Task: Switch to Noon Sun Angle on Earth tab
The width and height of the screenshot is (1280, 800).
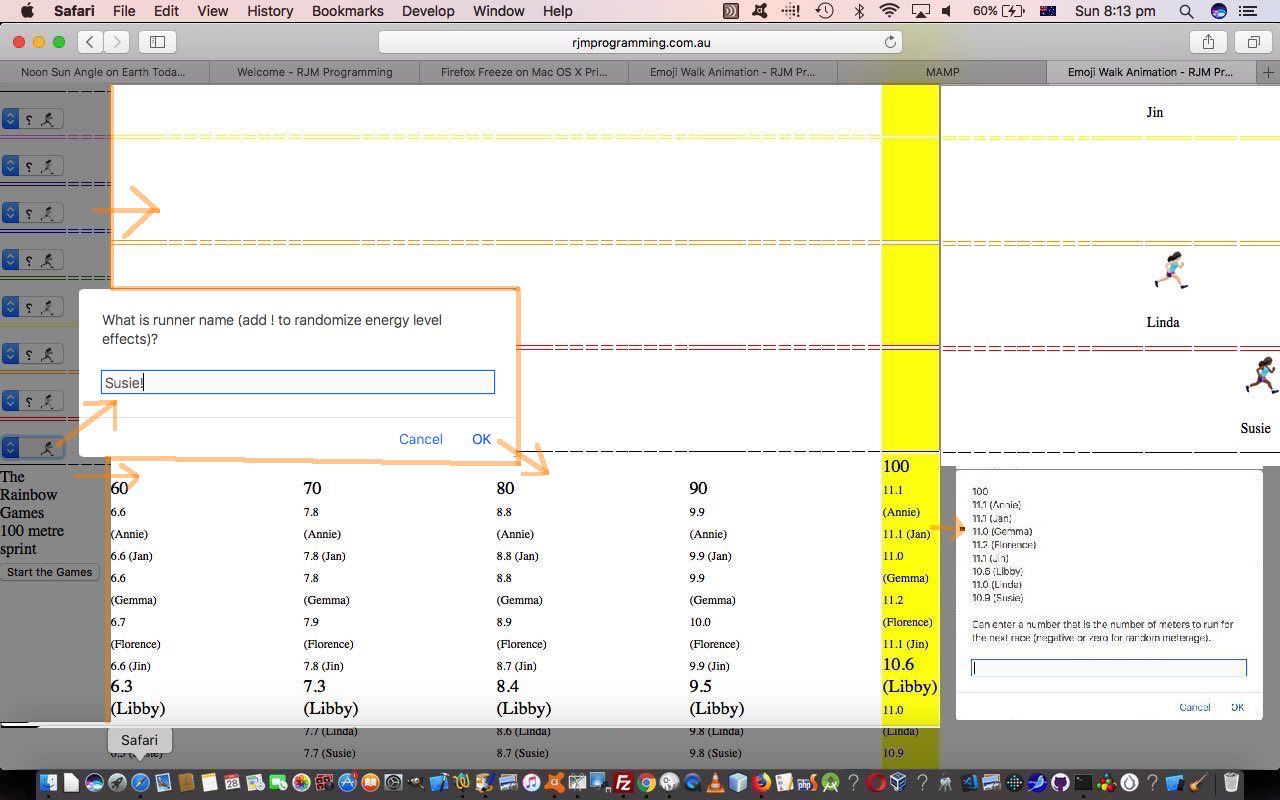Action: [x=105, y=72]
